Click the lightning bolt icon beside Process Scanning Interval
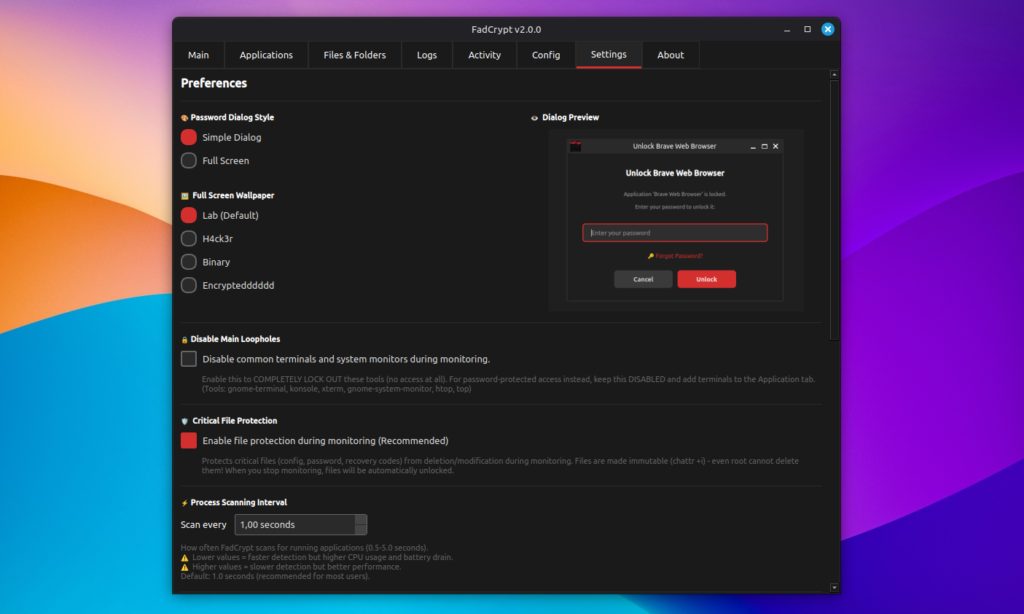1024x614 pixels. click(185, 503)
